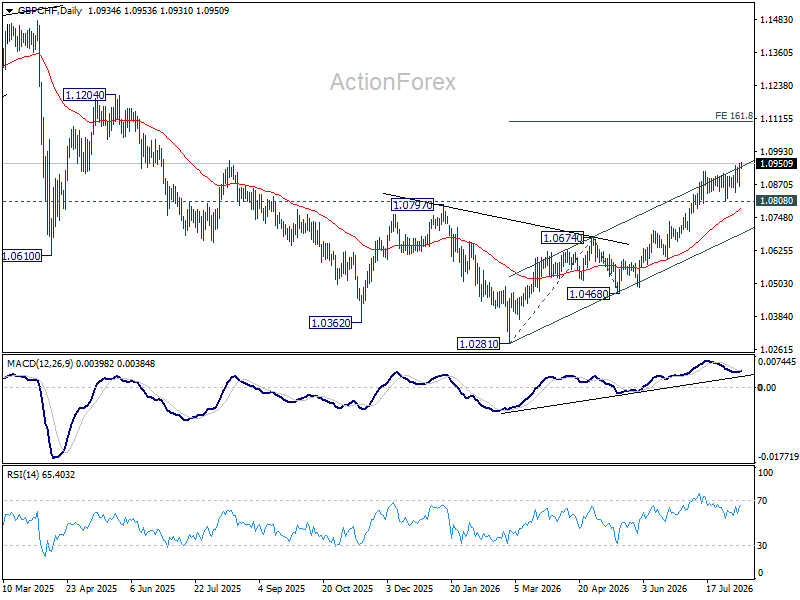
Task: Click the 10 Mar 2025 date label
Action: point(29,588)
